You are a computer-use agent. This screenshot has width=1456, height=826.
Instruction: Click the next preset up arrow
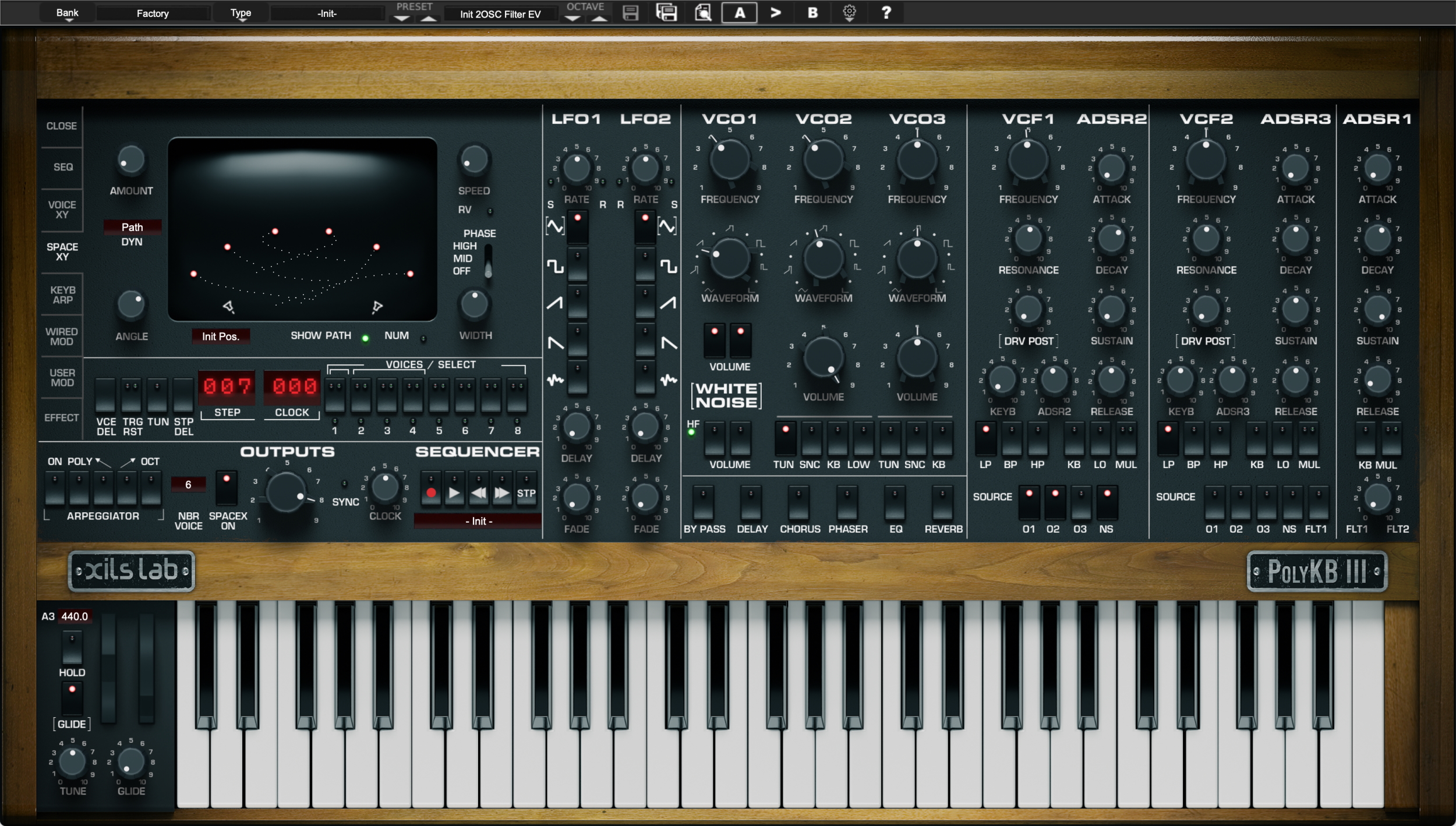[x=429, y=18]
